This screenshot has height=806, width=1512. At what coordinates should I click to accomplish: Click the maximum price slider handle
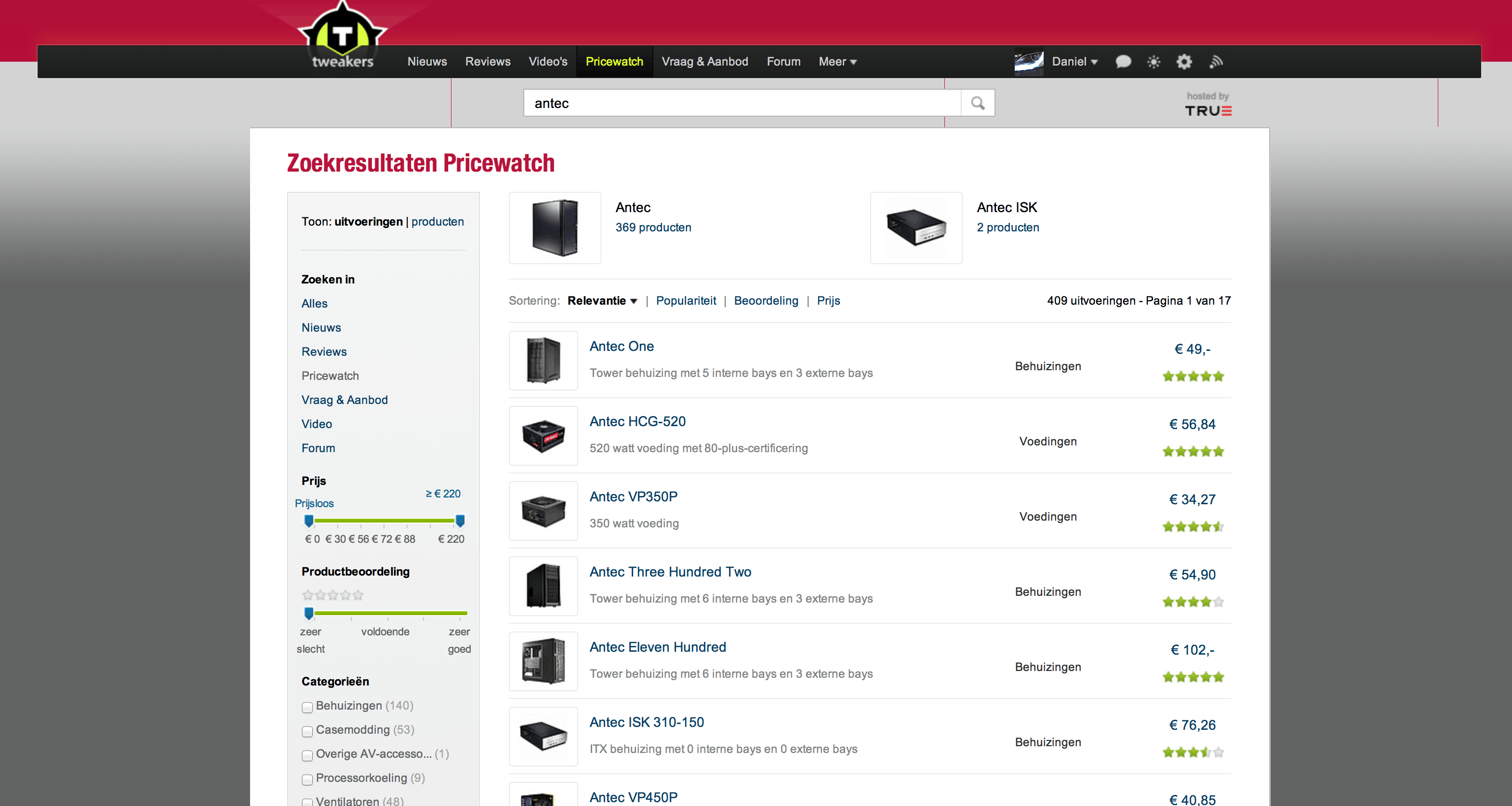click(460, 521)
